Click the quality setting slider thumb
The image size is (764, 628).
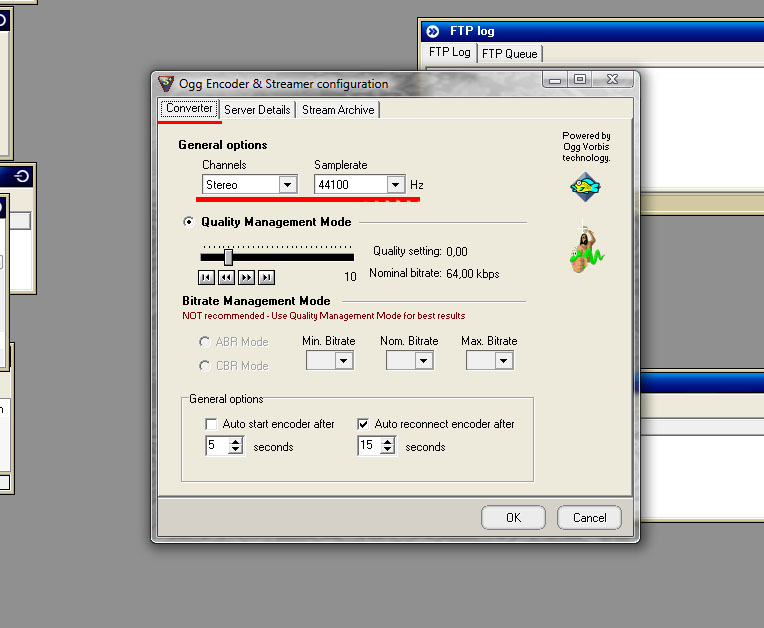click(x=228, y=257)
